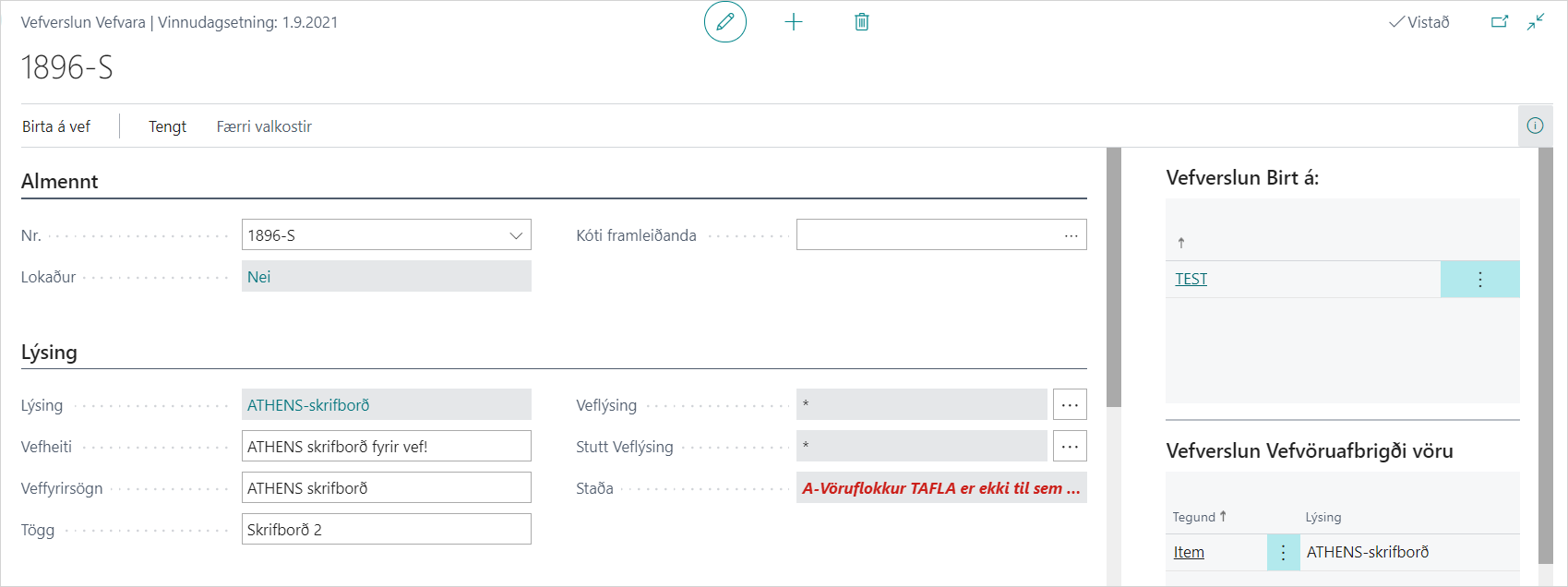1568x587 pixels.
Task: Collapse the page with the arrows icon
Action: (x=1536, y=22)
